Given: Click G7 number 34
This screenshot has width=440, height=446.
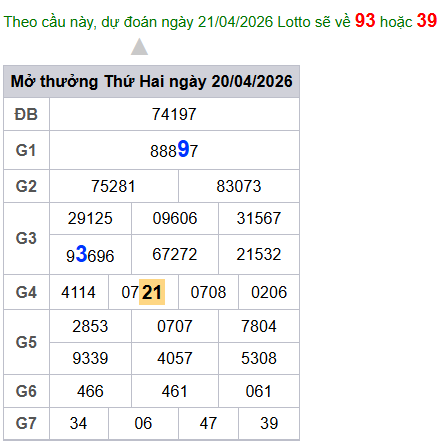Looking at the screenshot, I should tap(79, 423).
